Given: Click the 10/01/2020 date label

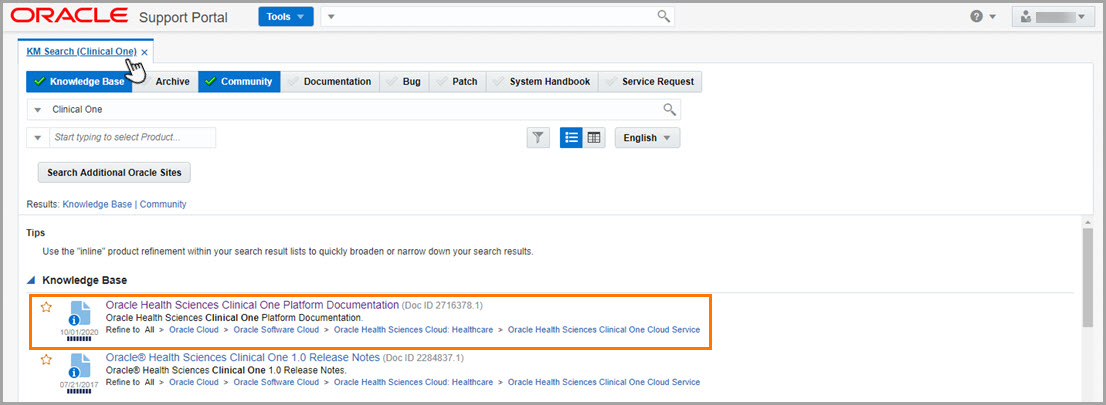Looking at the screenshot, I should [80, 332].
